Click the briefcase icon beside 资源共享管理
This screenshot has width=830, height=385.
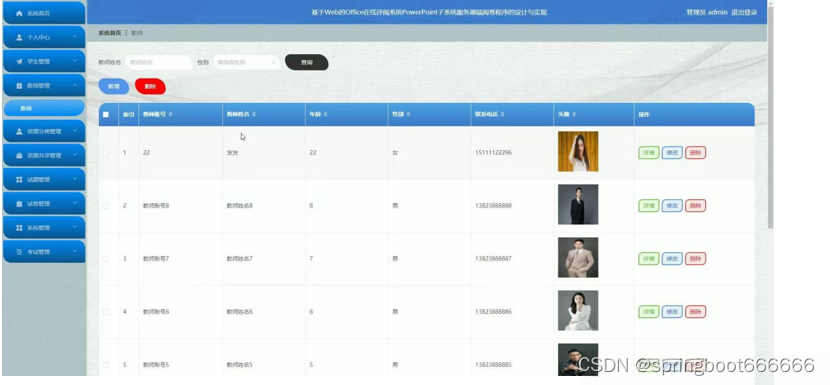click(20, 156)
